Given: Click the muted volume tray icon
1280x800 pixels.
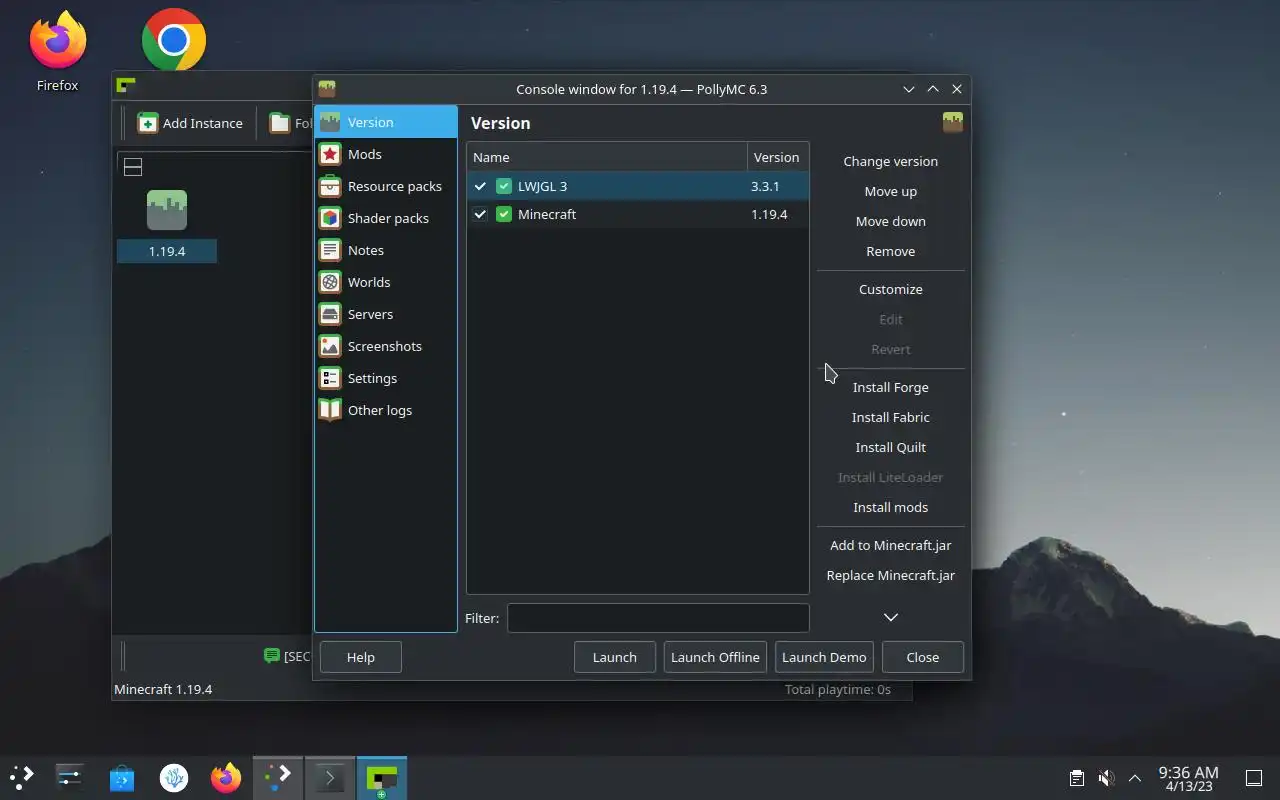Looking at the screenshot, I should pyautogui.click(x=1106, y=778).
